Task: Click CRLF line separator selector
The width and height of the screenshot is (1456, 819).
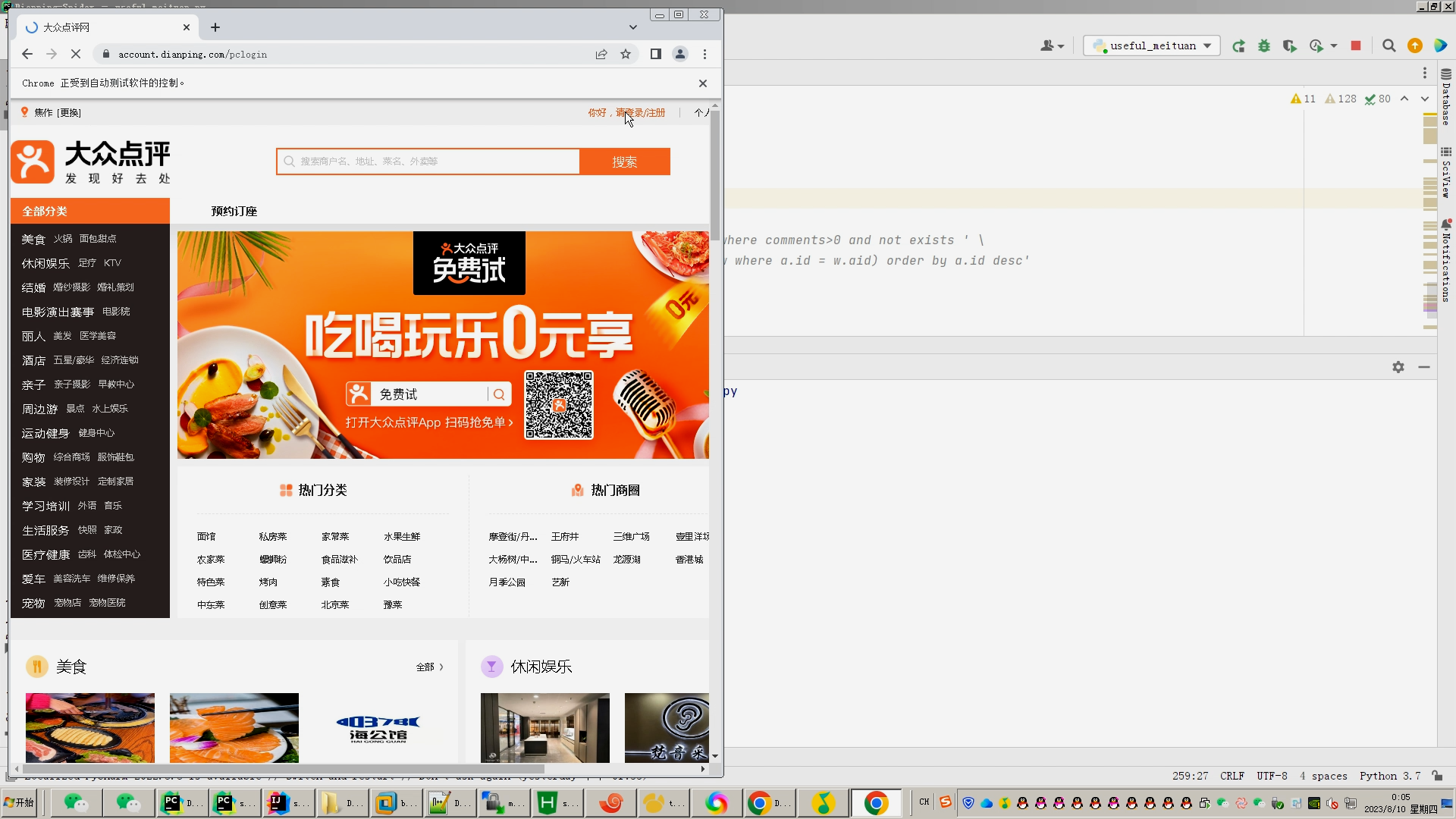Action: [x=1232, y=776]
